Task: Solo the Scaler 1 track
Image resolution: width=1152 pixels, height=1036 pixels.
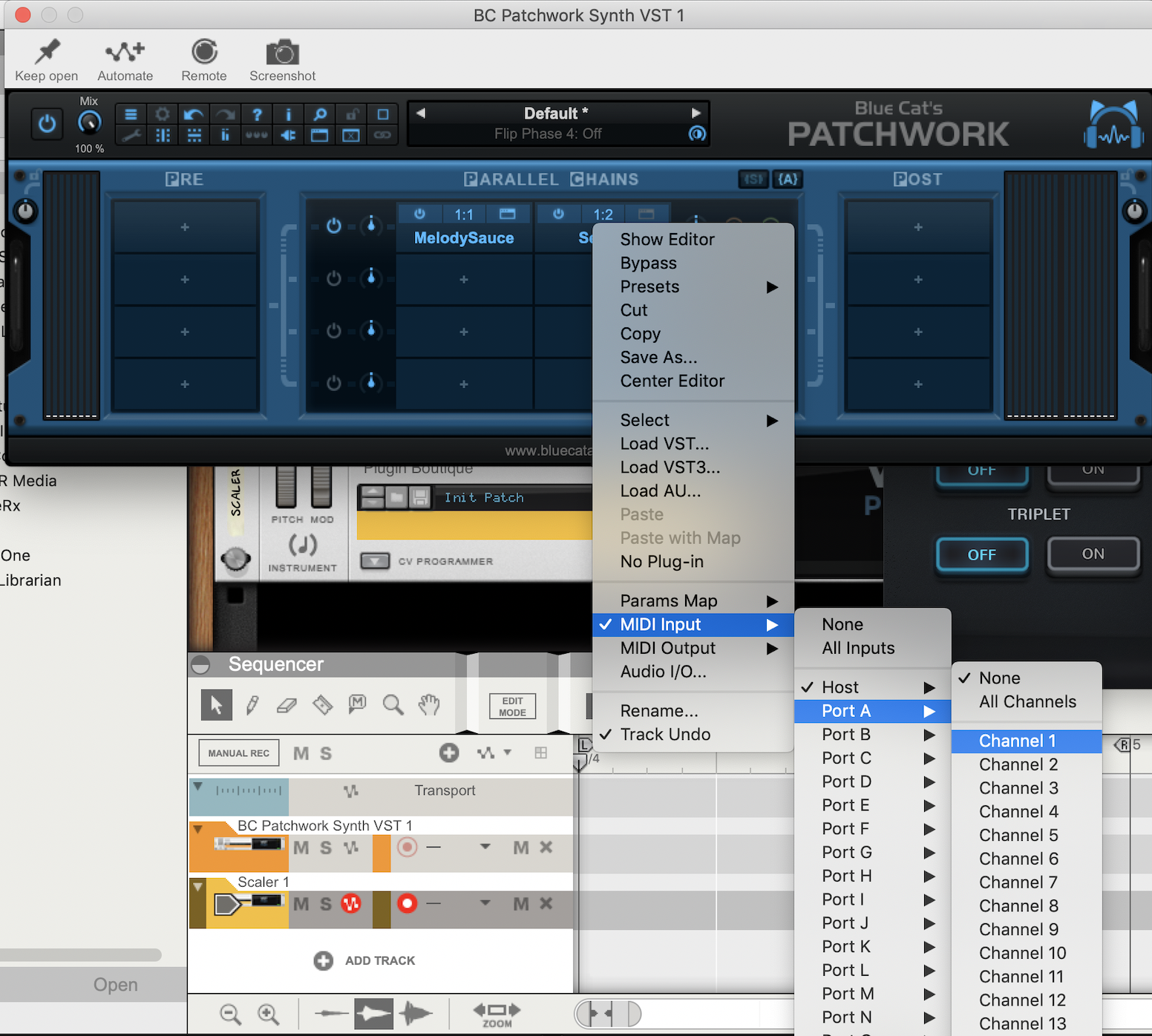Action: [x=326, y=904]
